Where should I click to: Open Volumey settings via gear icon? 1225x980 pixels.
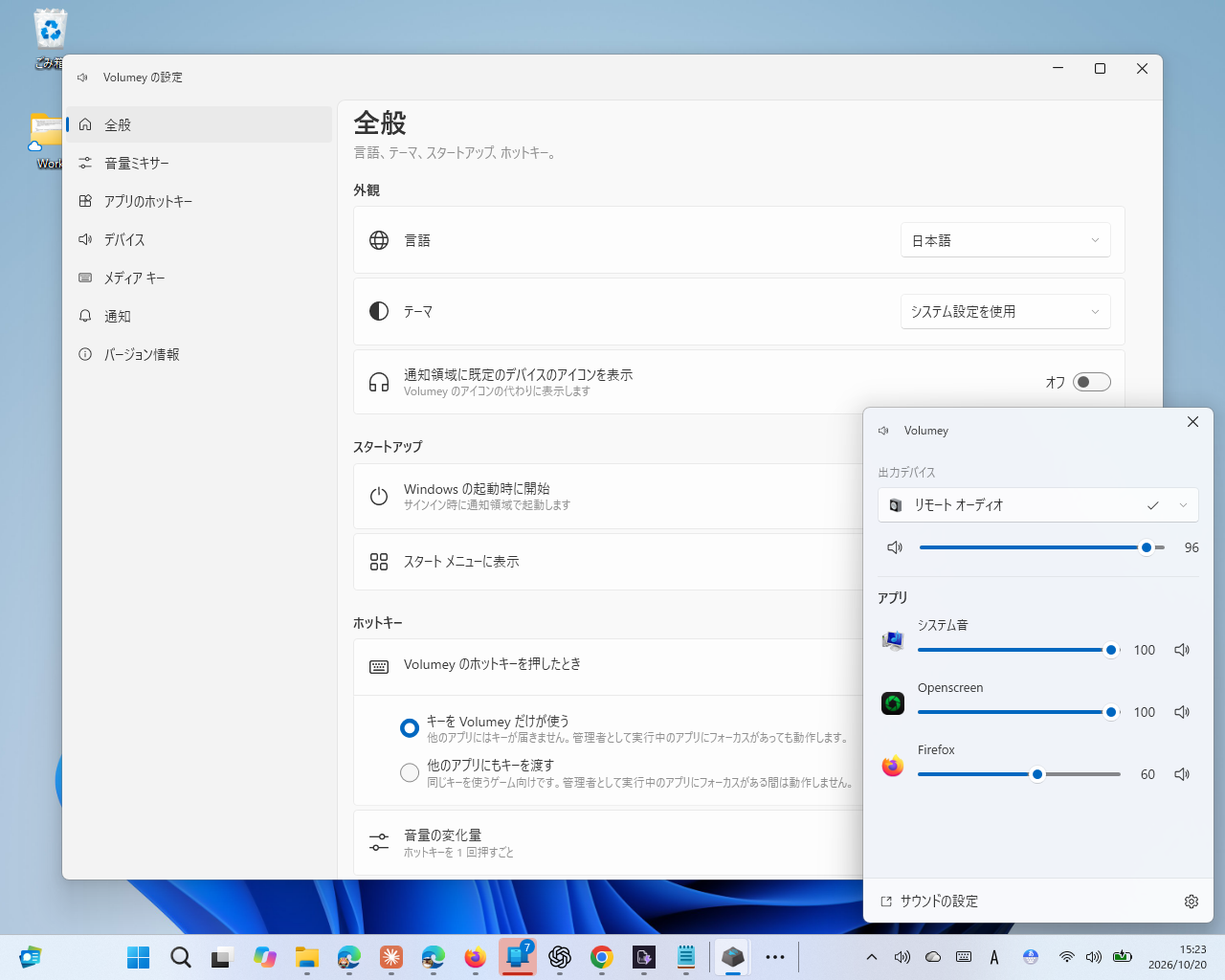click(x=1192, y=902)
